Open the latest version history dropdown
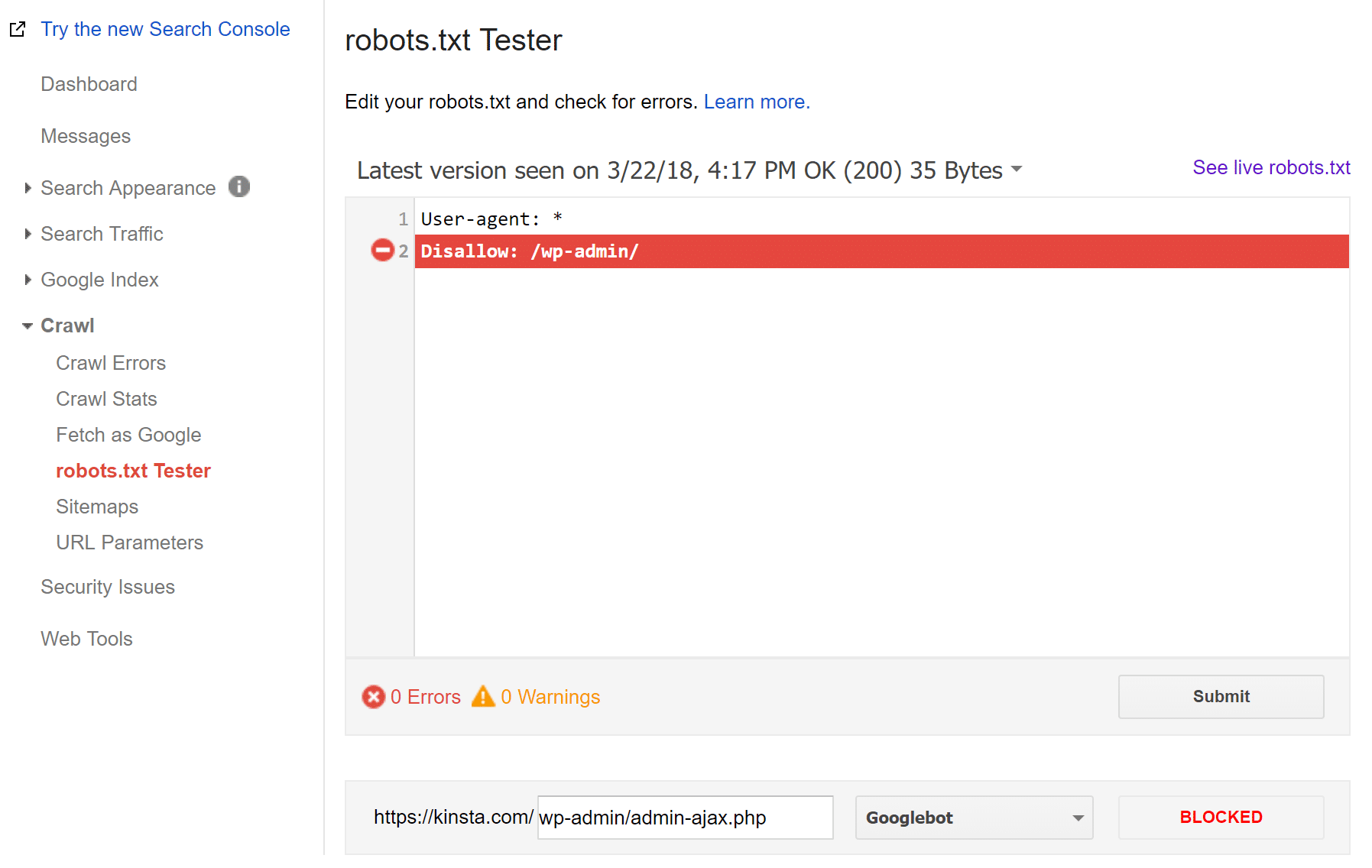1372x868 pixels. (x=1017, y=170)
